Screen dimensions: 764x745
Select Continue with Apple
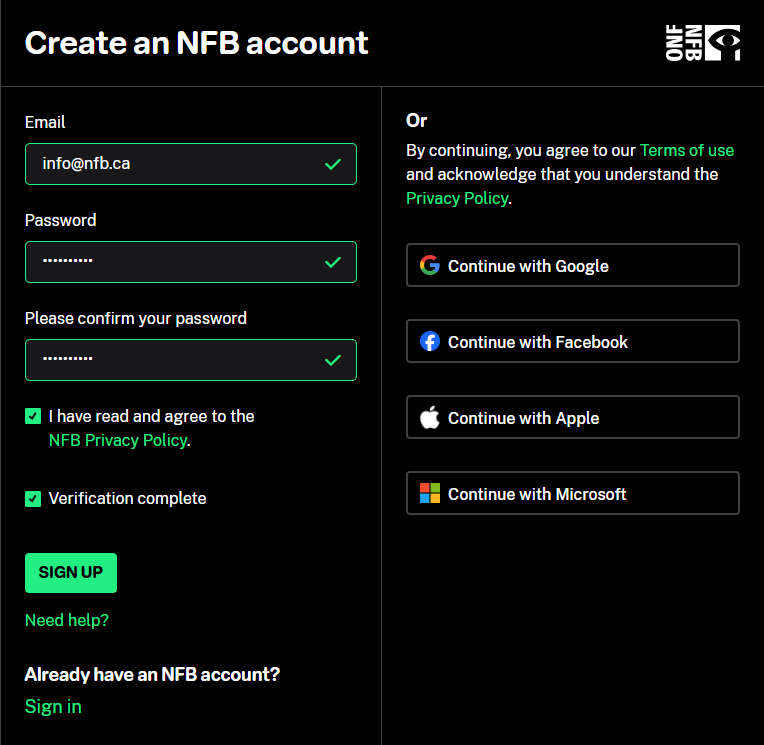[572, 418]
